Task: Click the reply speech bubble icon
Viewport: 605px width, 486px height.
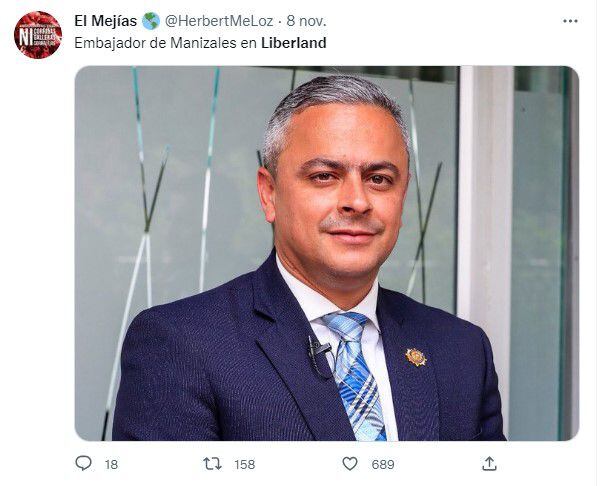Action: coord(84,463)
